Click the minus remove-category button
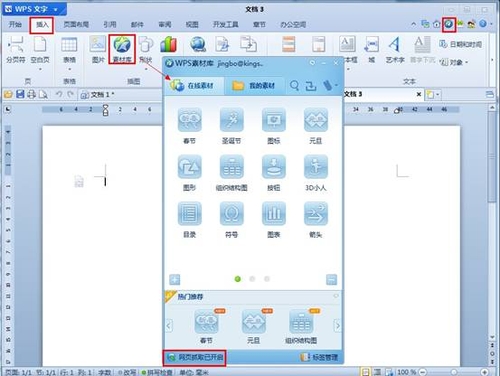The width and height of the screenshot is (500, 376). coord(331,279)
